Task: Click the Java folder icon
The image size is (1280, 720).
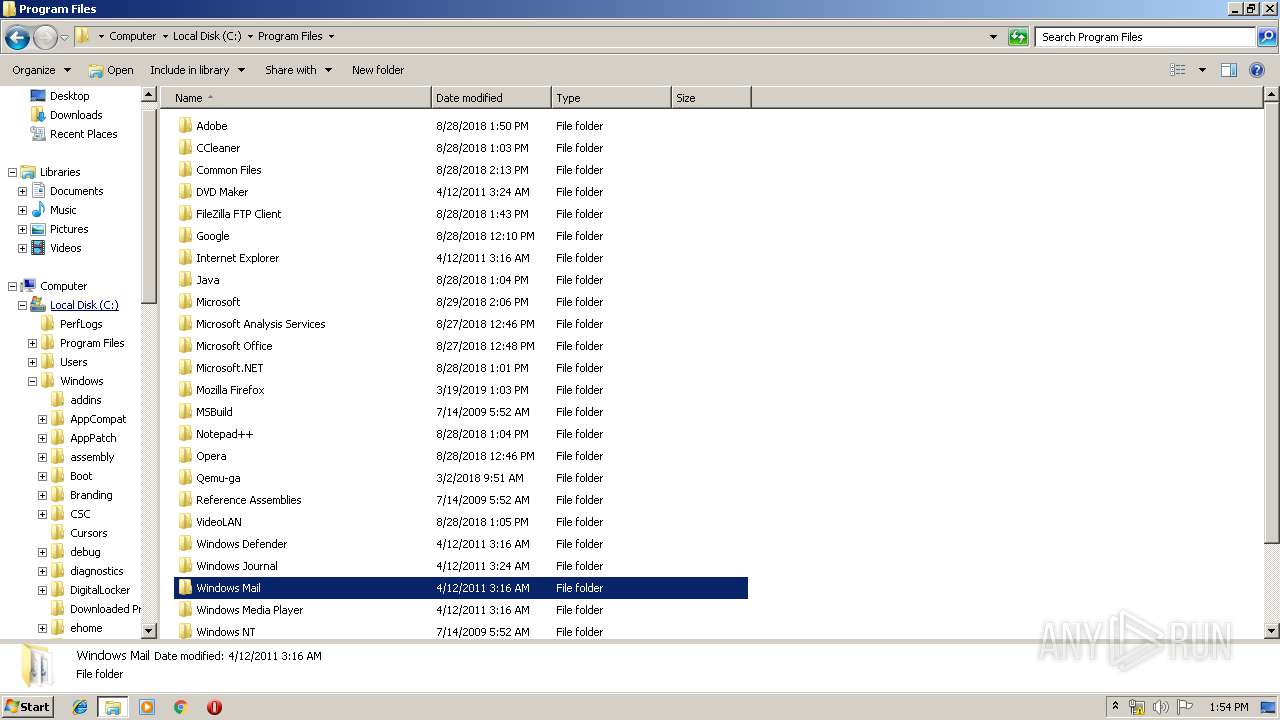Action: (185, 280)
